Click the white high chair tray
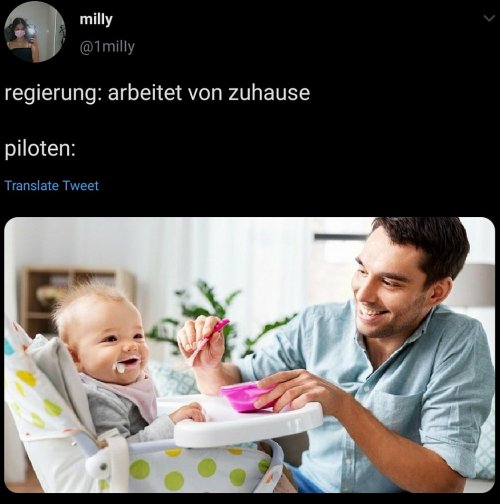The height and width of the screenshot is (504, 500). tap(248, 423)
